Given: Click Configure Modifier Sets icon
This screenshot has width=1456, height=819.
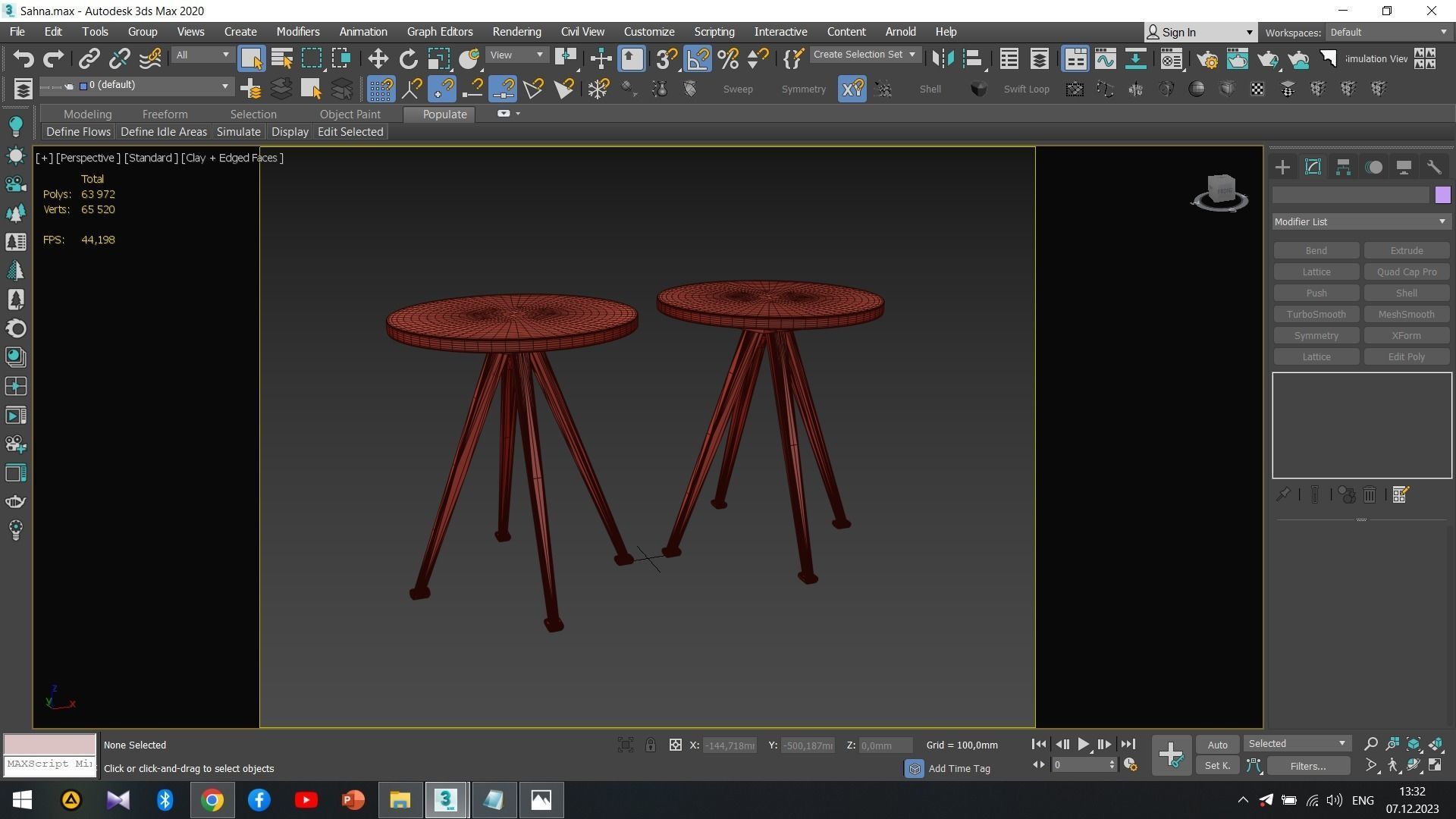Looking at the screenshot, I should 1401,495.
